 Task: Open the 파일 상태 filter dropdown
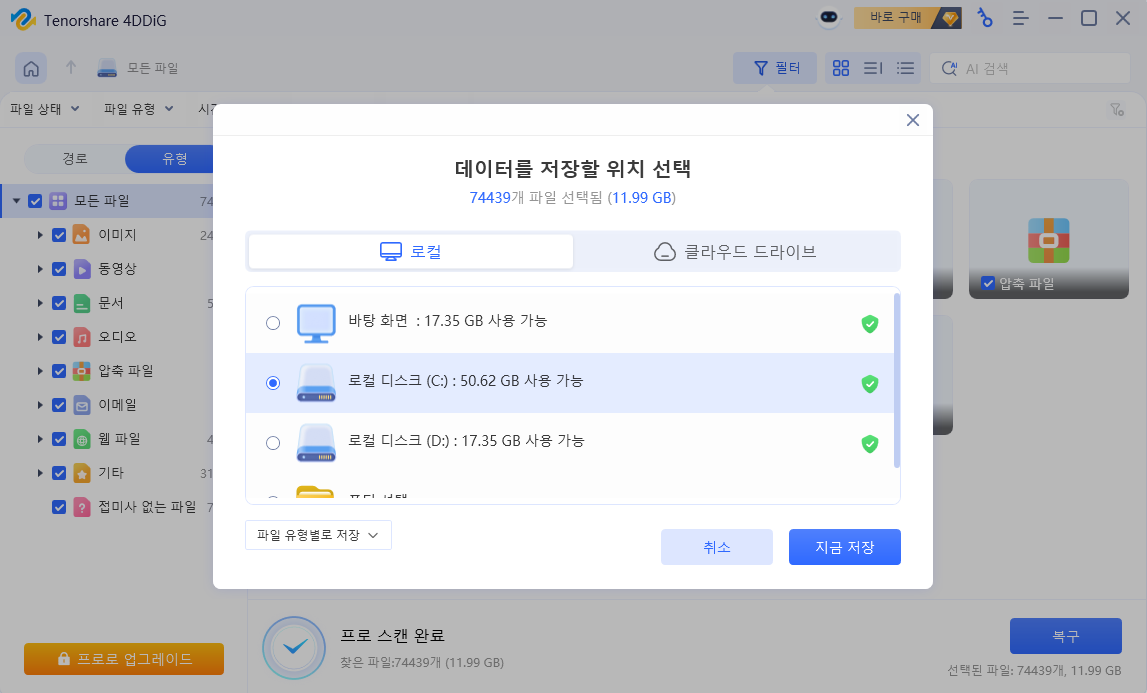40,108
